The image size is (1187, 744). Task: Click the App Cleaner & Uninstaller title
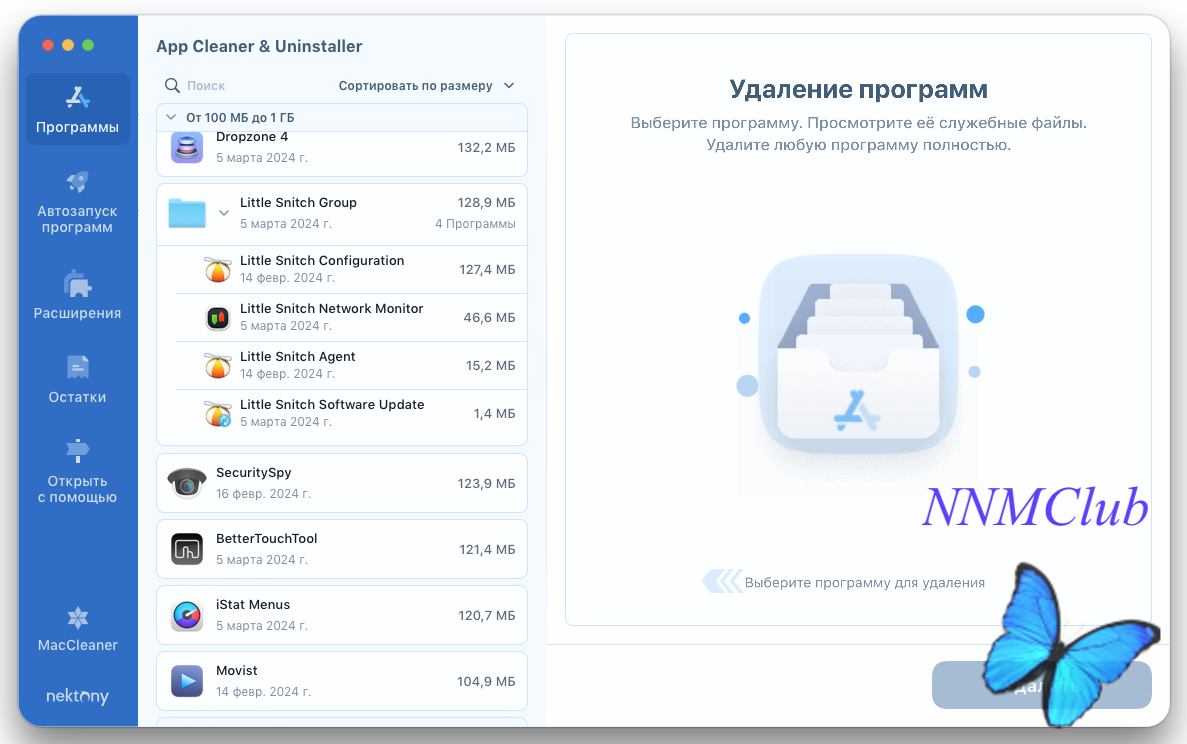(259, 46)
